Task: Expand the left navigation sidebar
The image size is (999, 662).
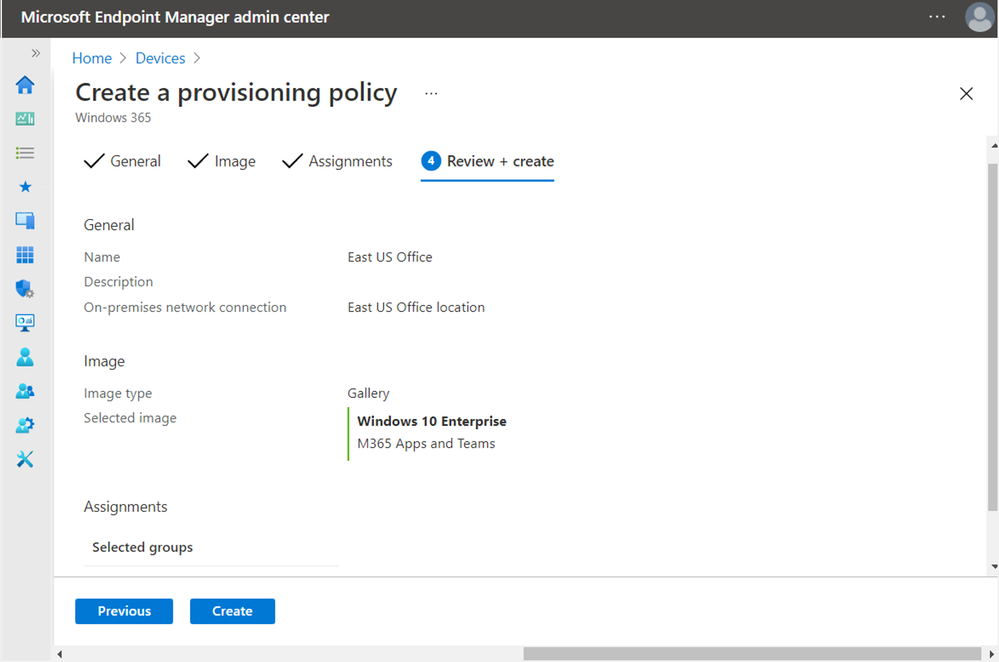Action: 36,53
